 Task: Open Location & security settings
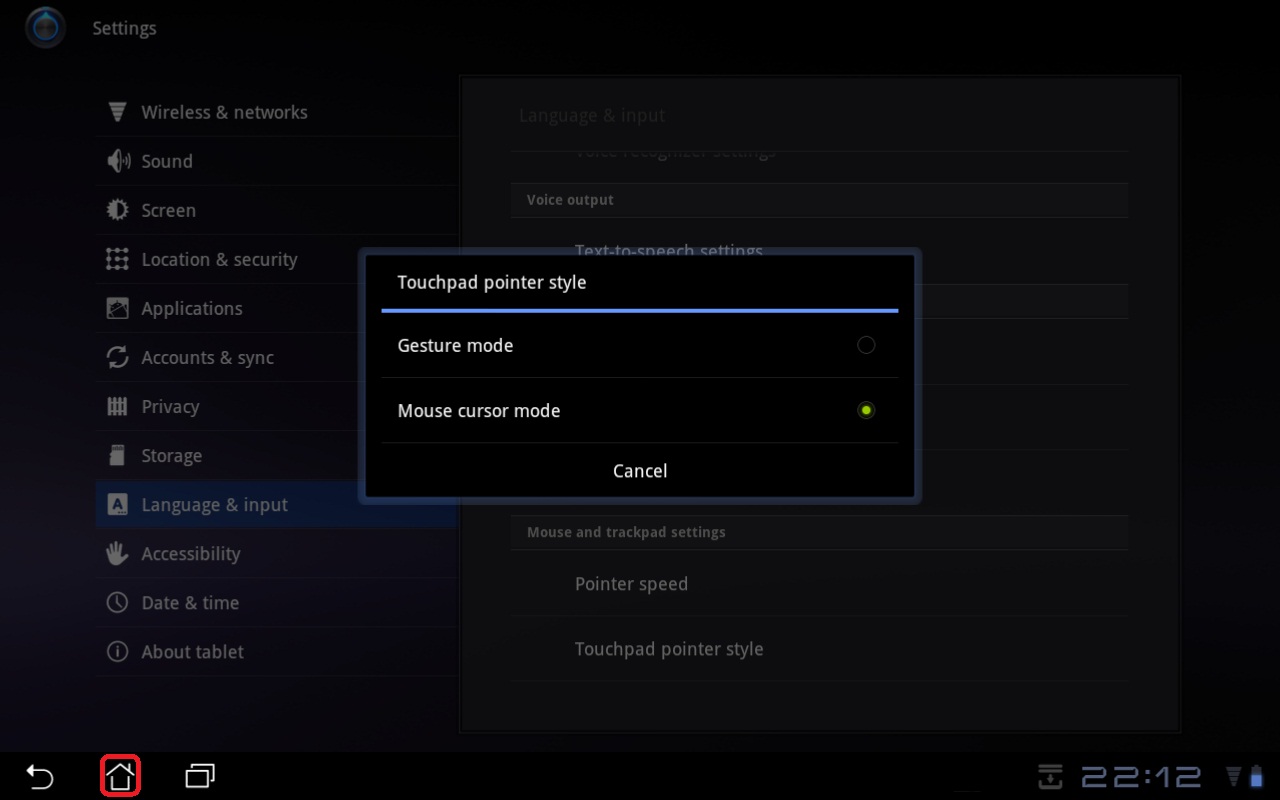[219, 260]
